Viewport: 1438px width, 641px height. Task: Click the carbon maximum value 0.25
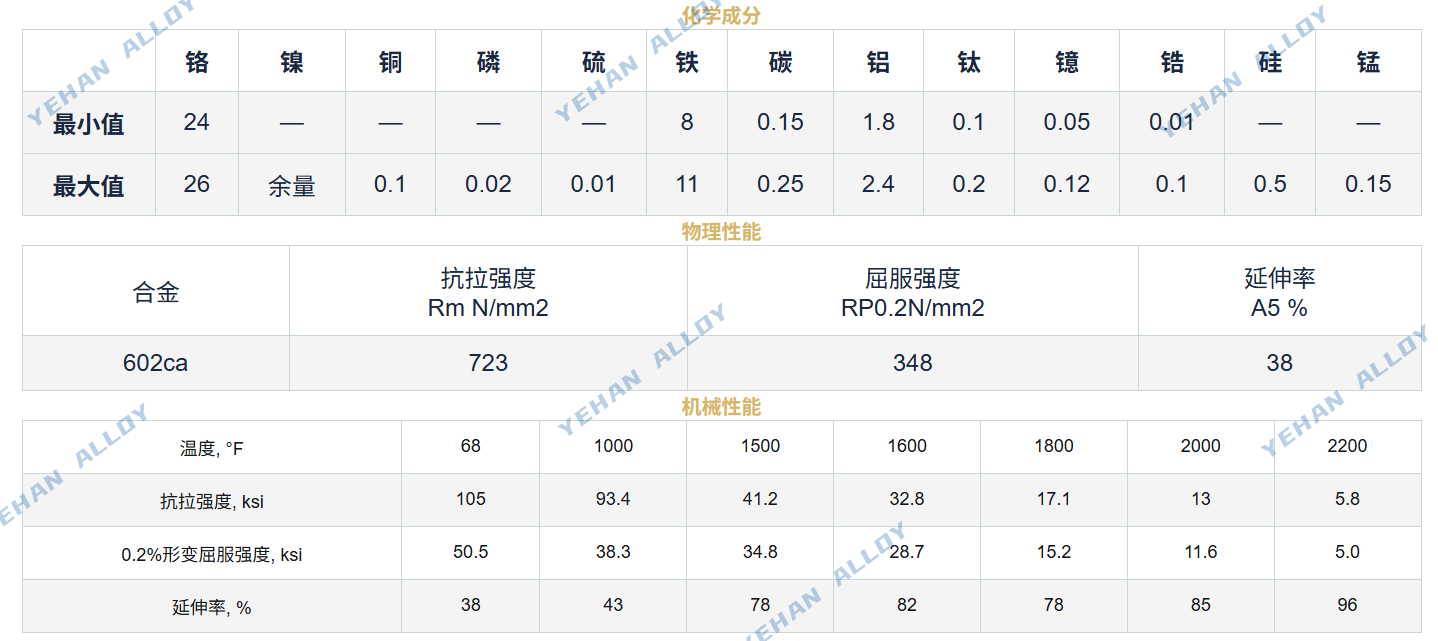click(x=780, y=184)
